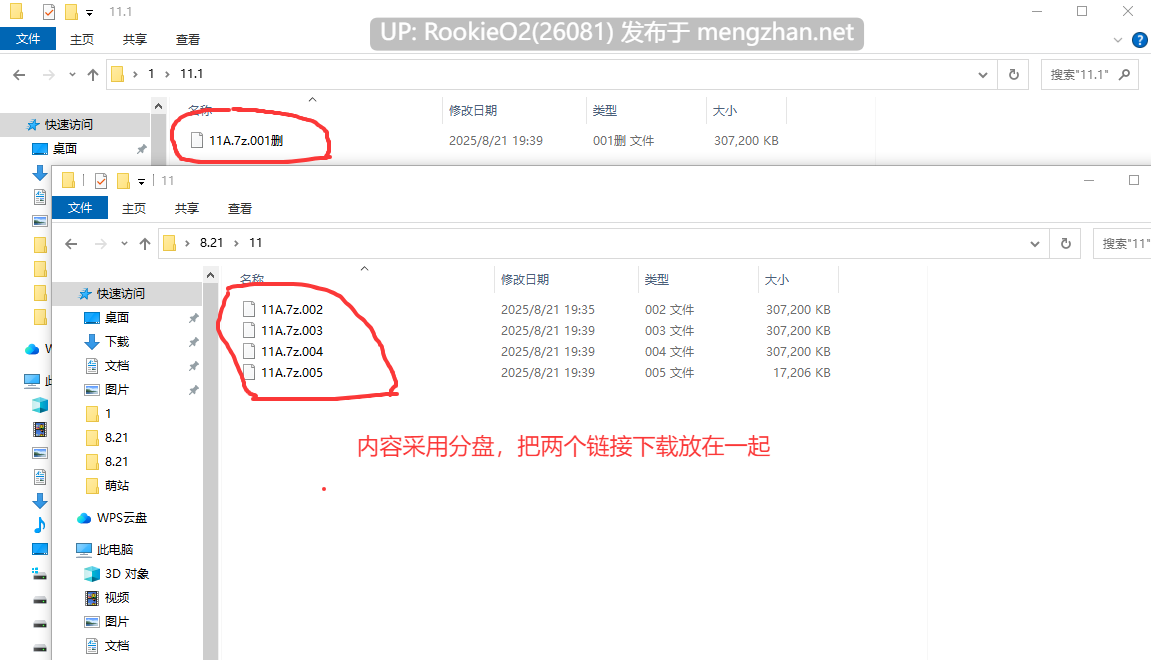Select file 11A.7z.003

click(x=292, y=331)
